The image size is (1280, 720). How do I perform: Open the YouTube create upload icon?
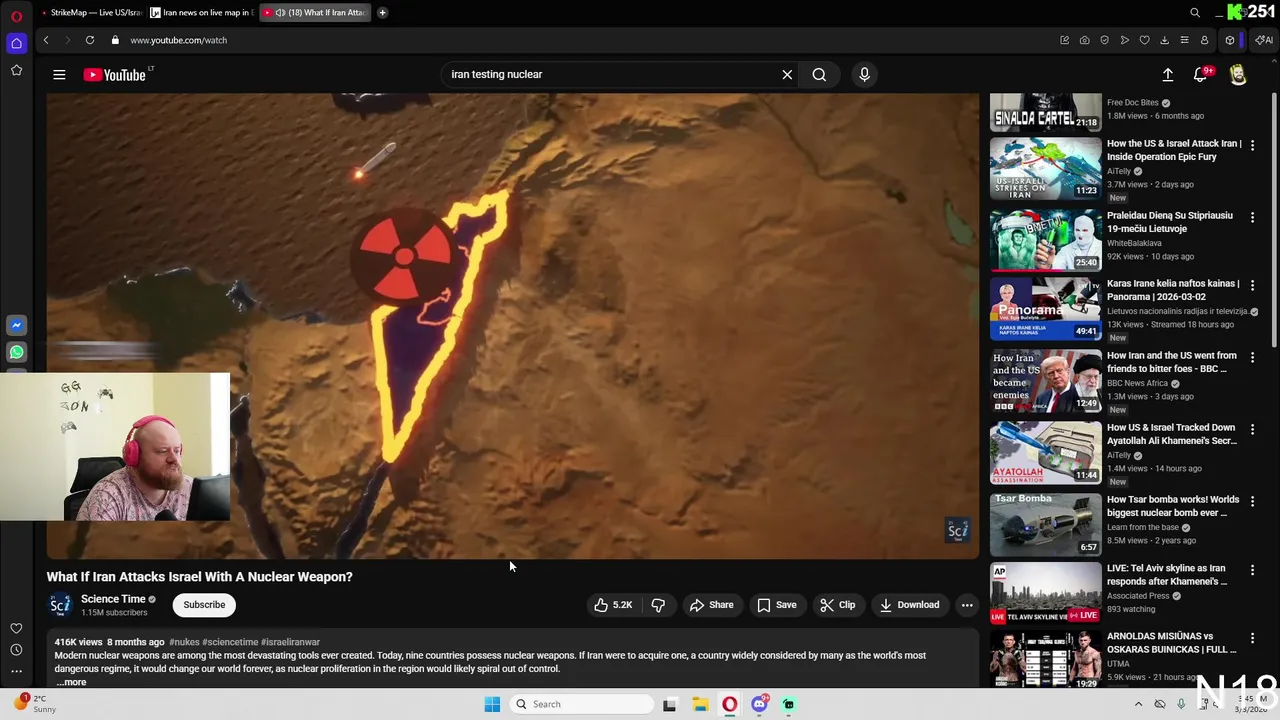(x=1168, y=75)
